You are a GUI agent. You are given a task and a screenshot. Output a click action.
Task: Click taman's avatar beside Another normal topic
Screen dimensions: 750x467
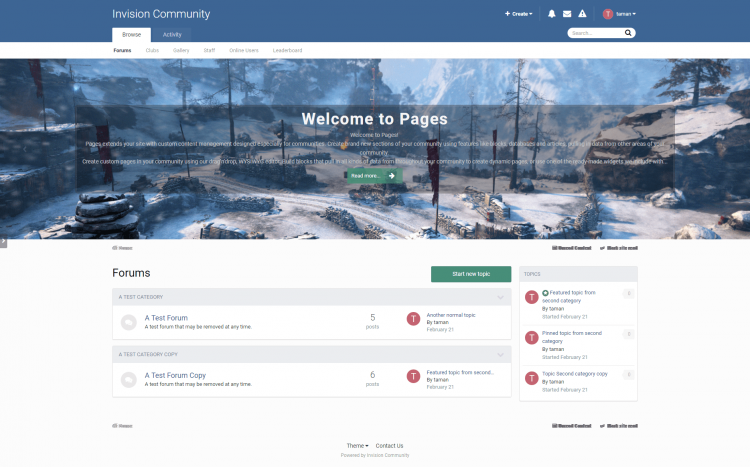(414, 319)
